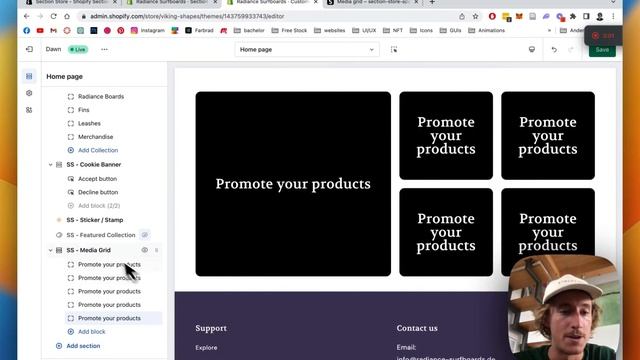Click the MetaMask fox extension icon
Viewport: 640px width, 360px height.
pyautogui.click(x=519, y=16)
